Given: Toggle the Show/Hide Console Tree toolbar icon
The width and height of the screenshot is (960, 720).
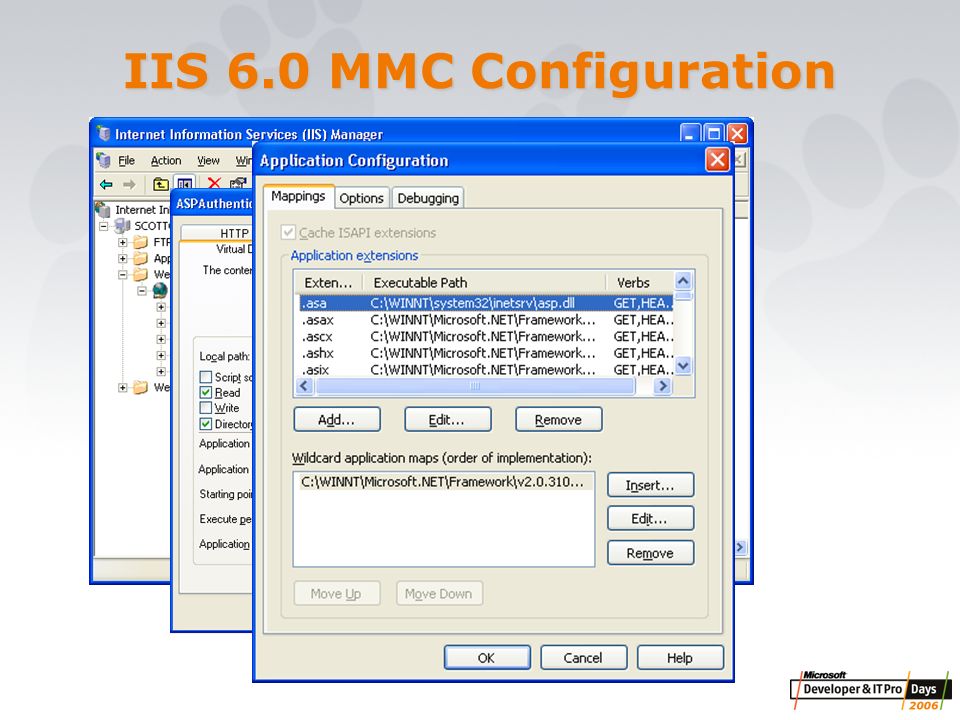Looking at the screenshot, I should (184, 184).
